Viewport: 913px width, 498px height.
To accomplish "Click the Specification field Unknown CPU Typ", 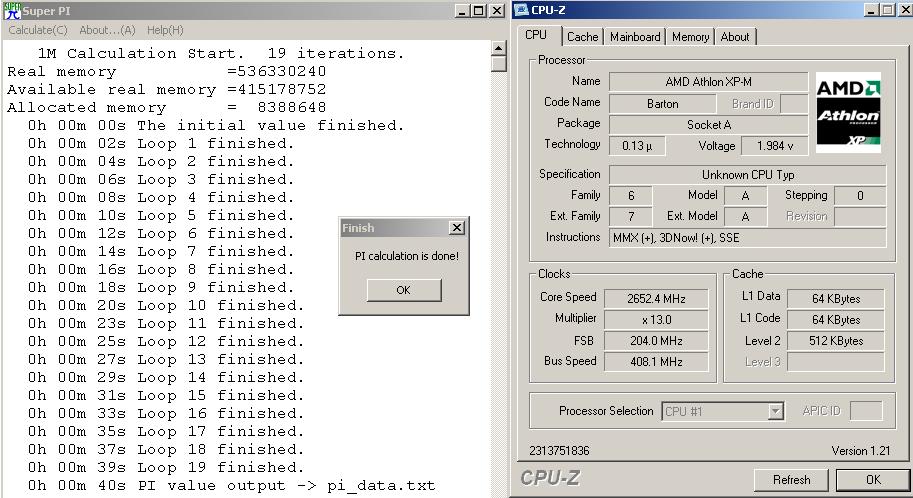I will 748,175.
